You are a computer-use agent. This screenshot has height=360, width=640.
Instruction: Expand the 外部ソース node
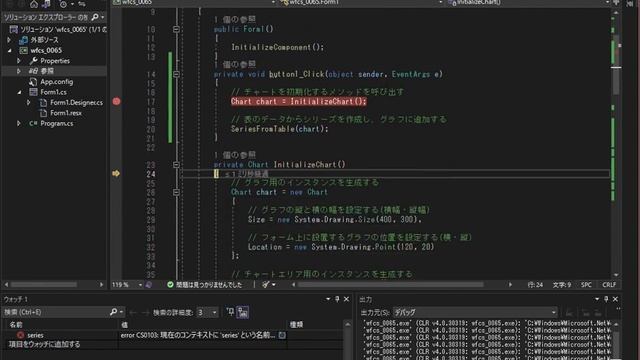point(9,40)
